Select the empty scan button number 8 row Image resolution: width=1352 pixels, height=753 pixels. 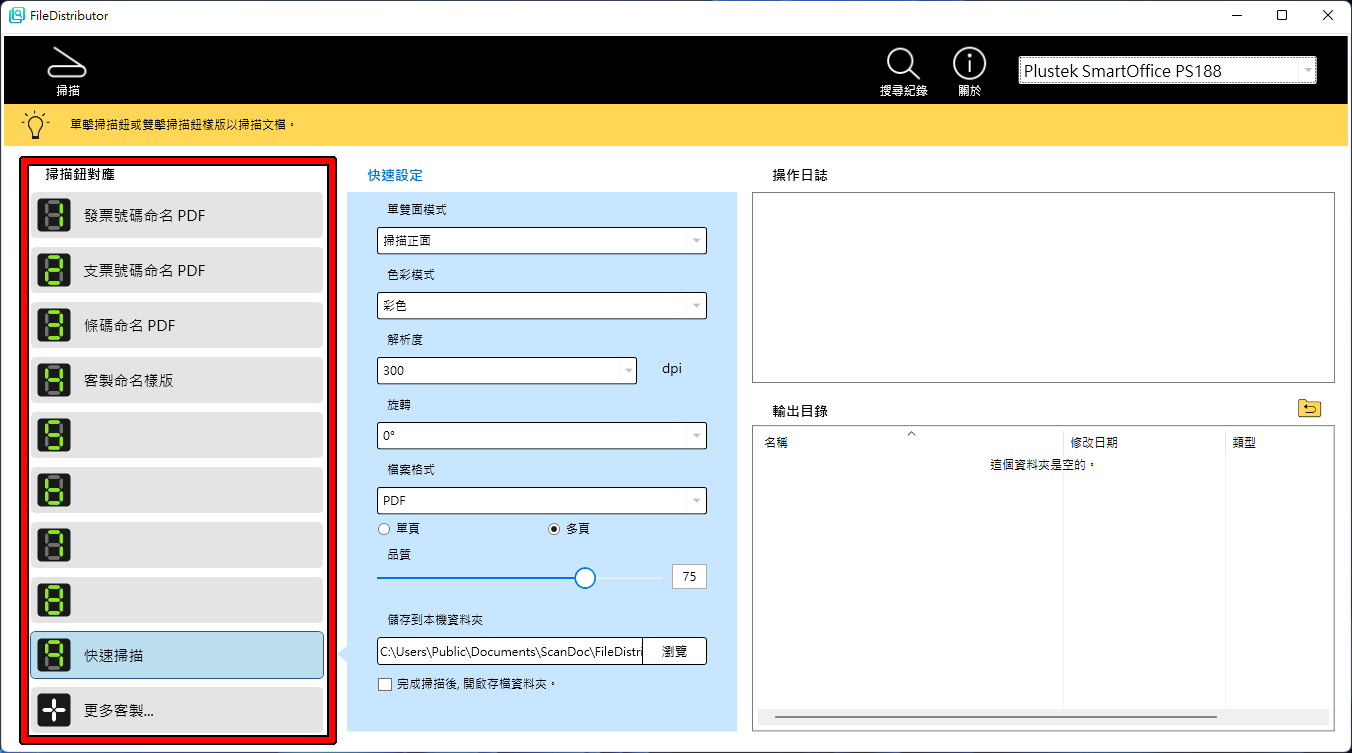coord(177,600)
